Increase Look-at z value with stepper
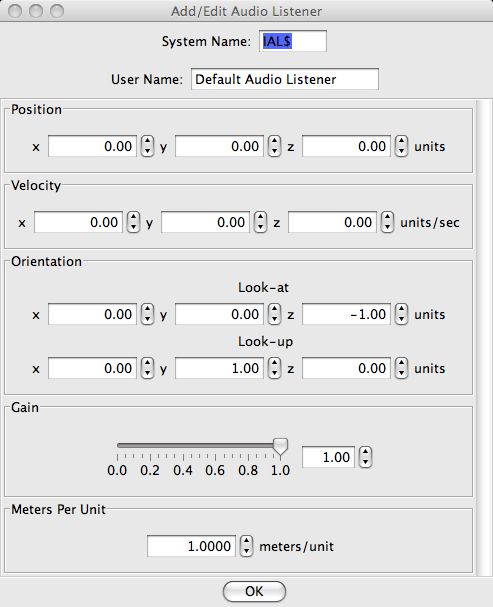The width and height of the screenshot is (493, 607). coord(401,309)
